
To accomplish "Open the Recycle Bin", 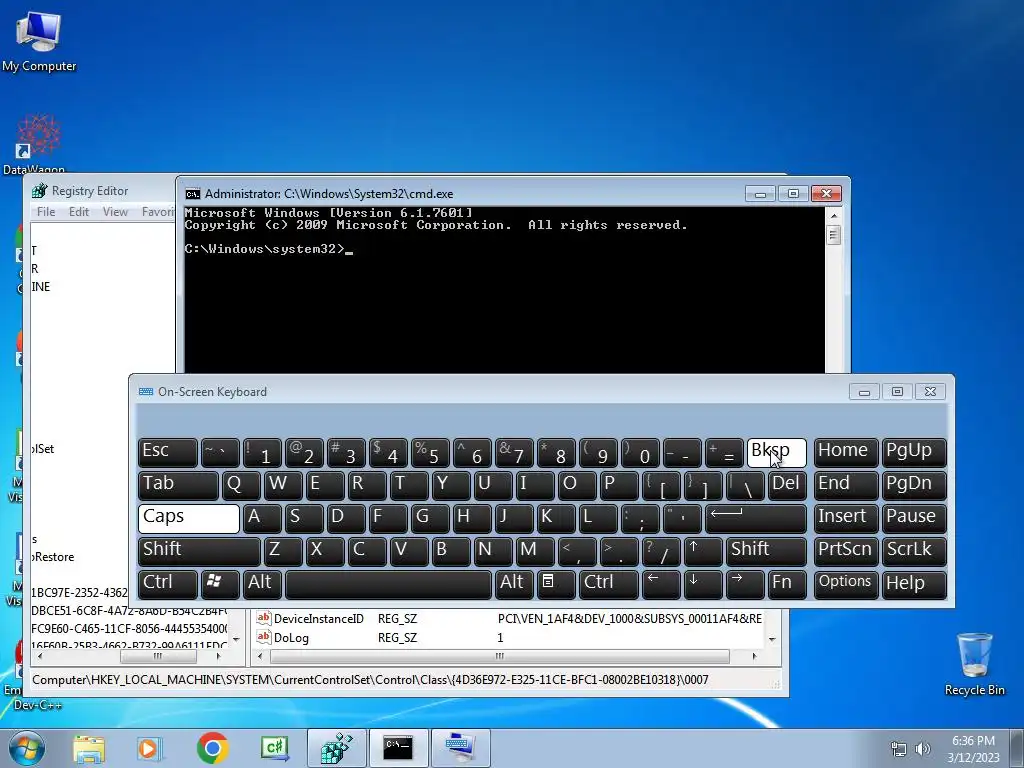I will pos(974,664).
